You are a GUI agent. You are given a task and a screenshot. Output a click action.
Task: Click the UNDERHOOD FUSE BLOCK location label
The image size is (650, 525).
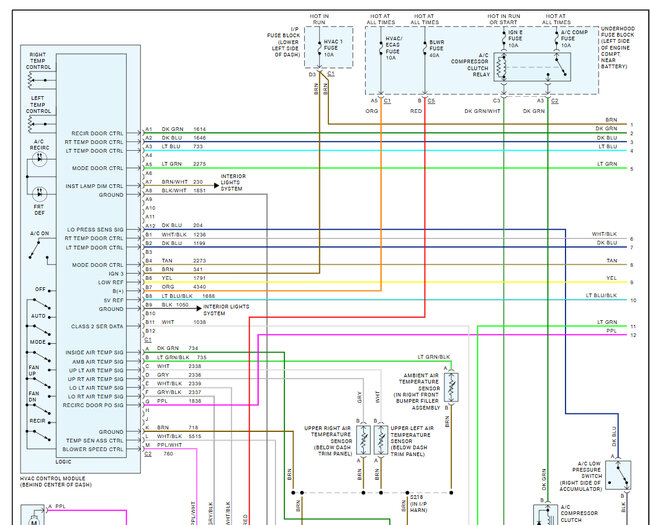618,47
